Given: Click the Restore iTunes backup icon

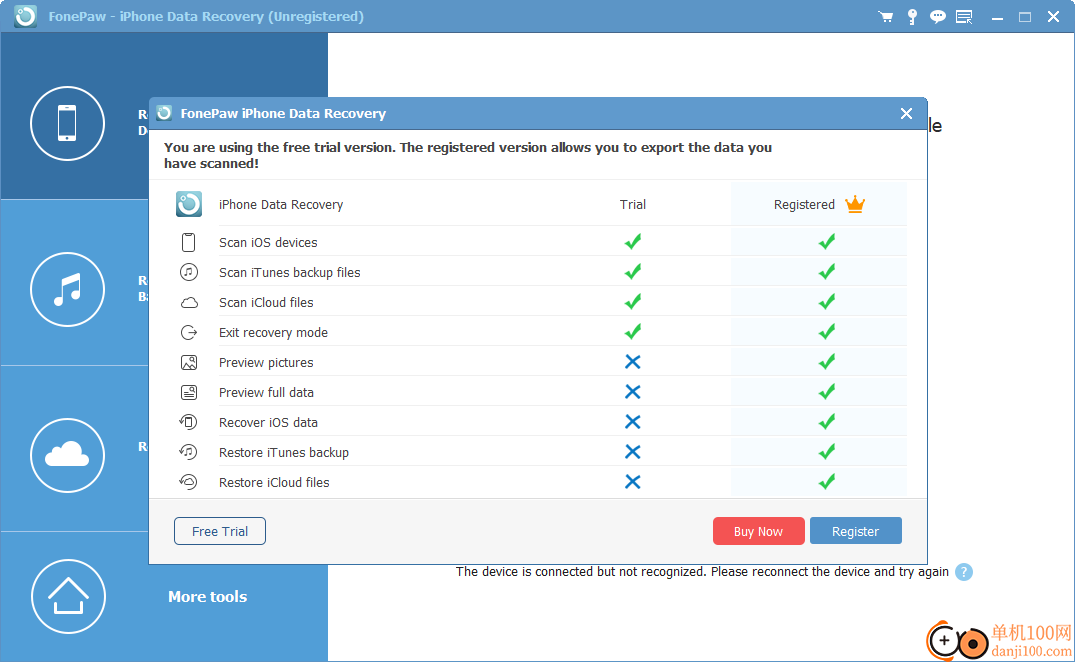Looking at the screenshot, I should click(189, 452).
